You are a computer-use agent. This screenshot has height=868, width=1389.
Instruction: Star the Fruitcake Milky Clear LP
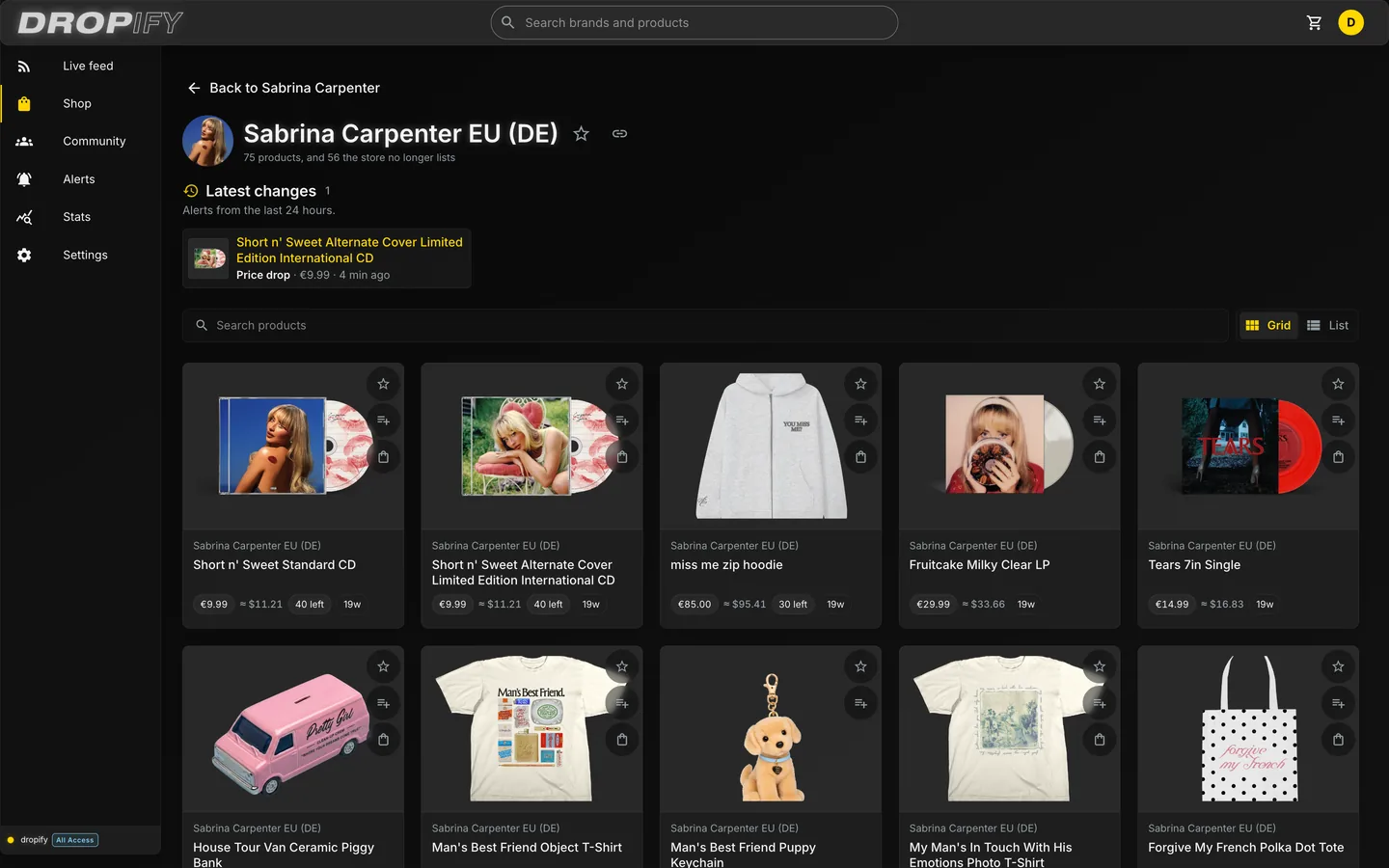(x=1100, y=384)
